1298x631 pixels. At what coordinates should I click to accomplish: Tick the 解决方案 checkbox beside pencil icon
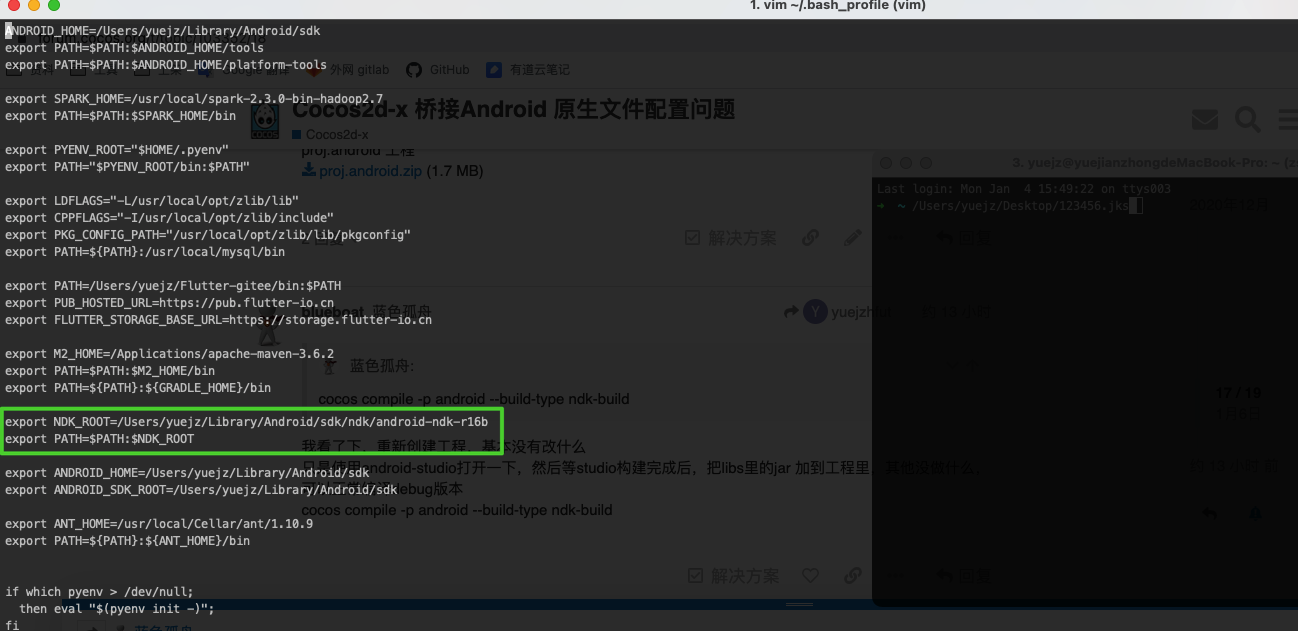(x=693, y=237)
